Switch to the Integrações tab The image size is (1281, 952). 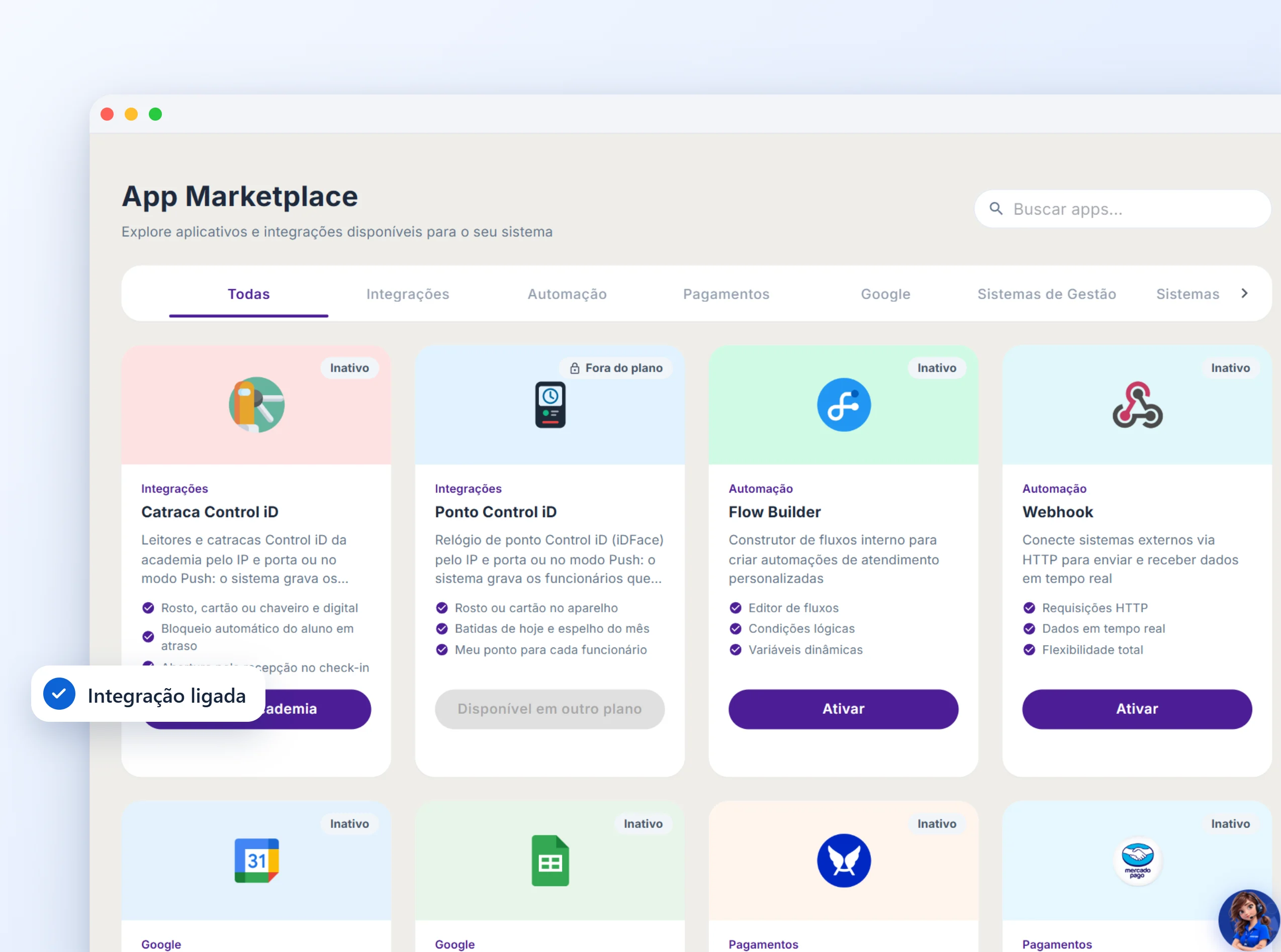(407, 294)
